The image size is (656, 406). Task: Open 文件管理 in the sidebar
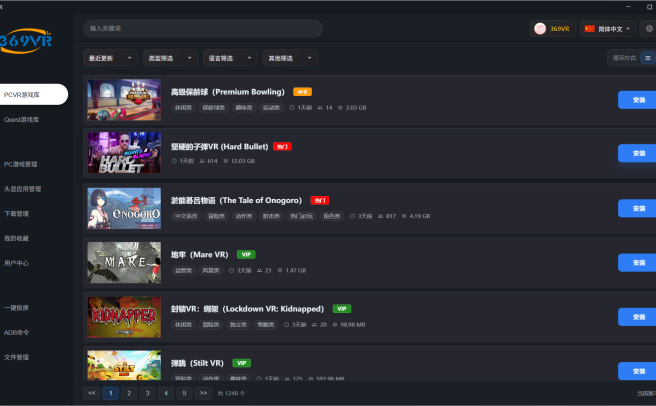(16, 357)
